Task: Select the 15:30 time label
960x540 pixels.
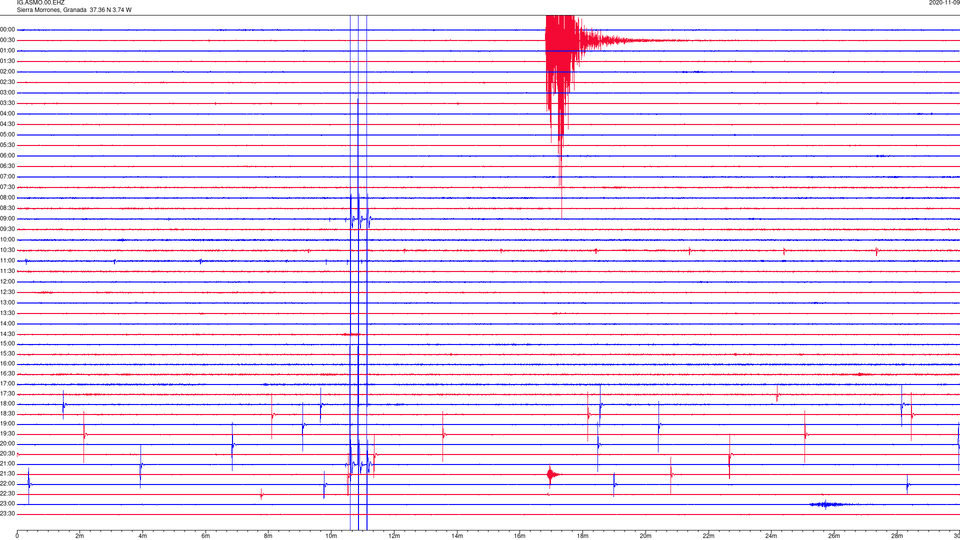Action: 7,353
